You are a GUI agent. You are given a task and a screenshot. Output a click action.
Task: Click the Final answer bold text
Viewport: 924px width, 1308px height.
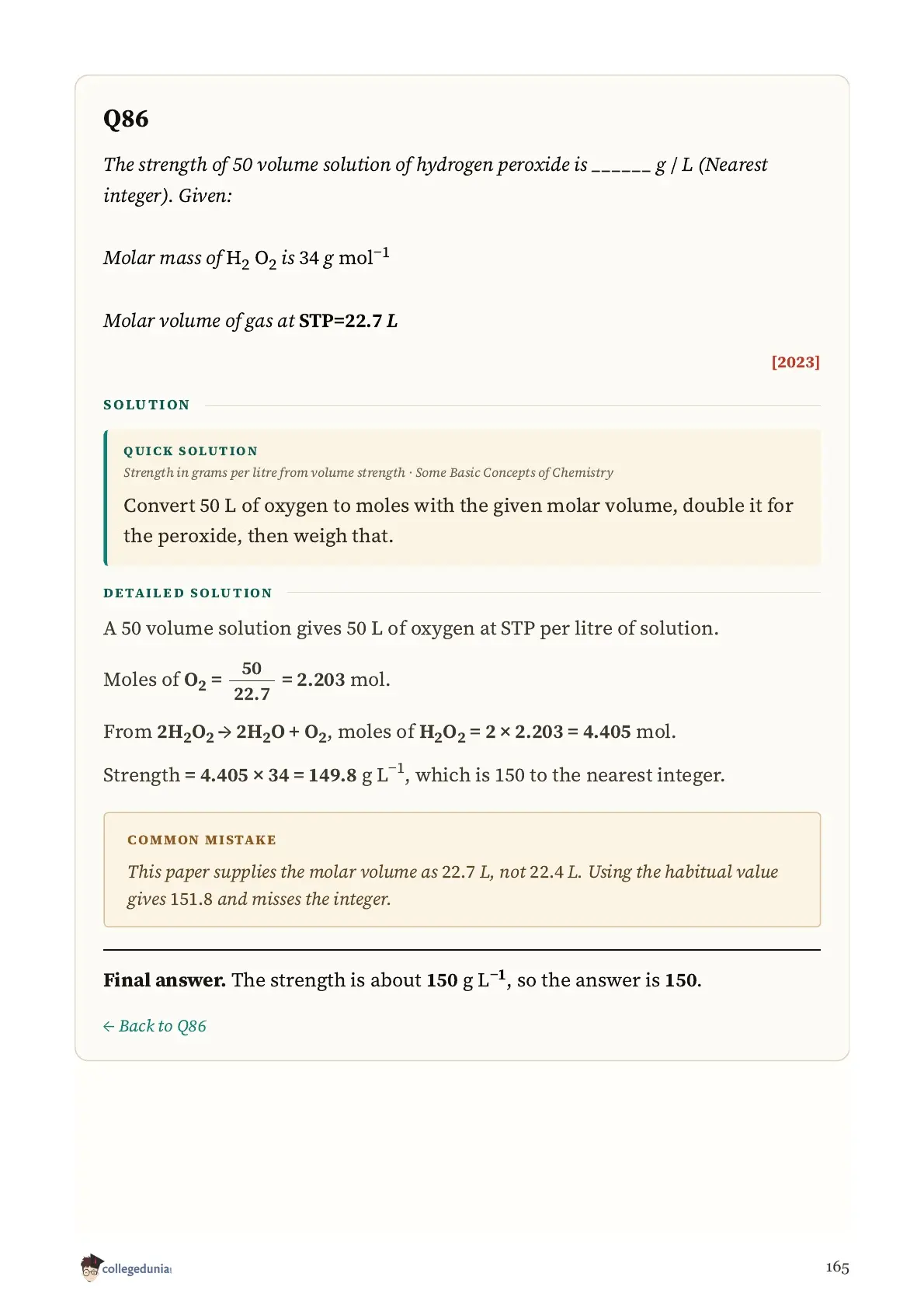[x=165, y=980]
